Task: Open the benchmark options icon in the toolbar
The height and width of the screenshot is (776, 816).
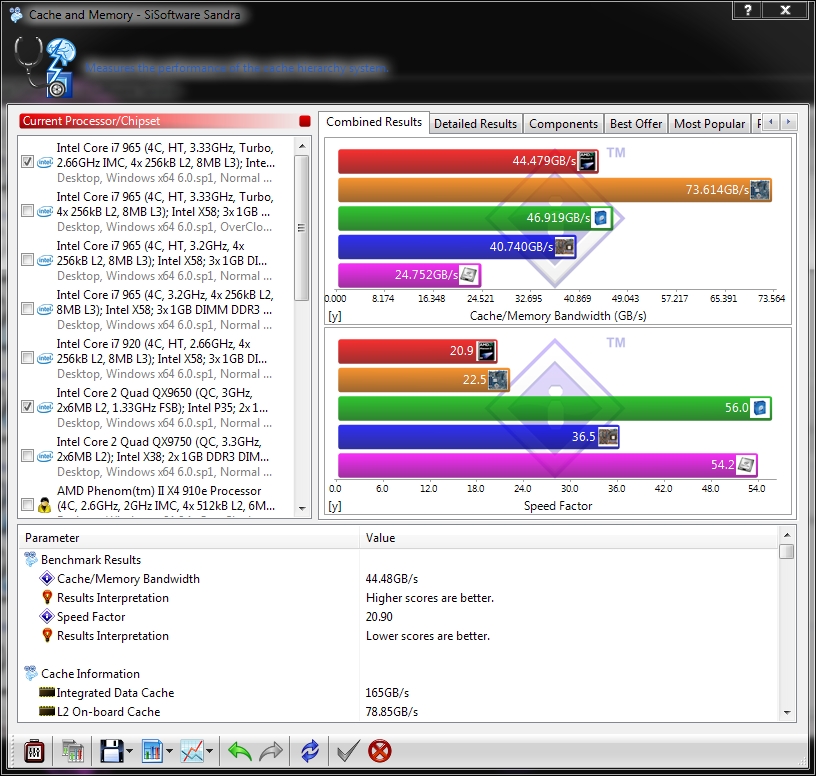Action: [34, 751]
